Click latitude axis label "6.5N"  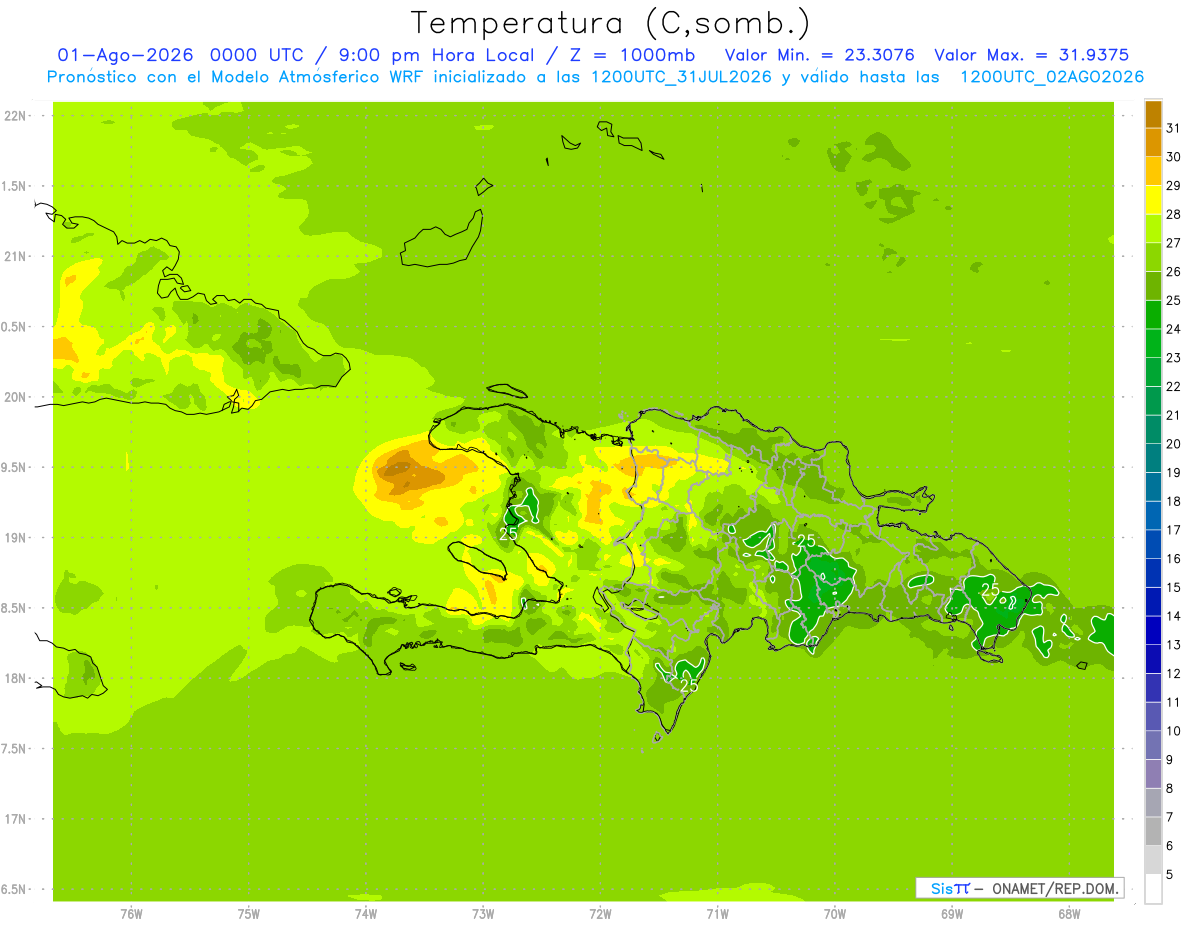pos(15,890)
